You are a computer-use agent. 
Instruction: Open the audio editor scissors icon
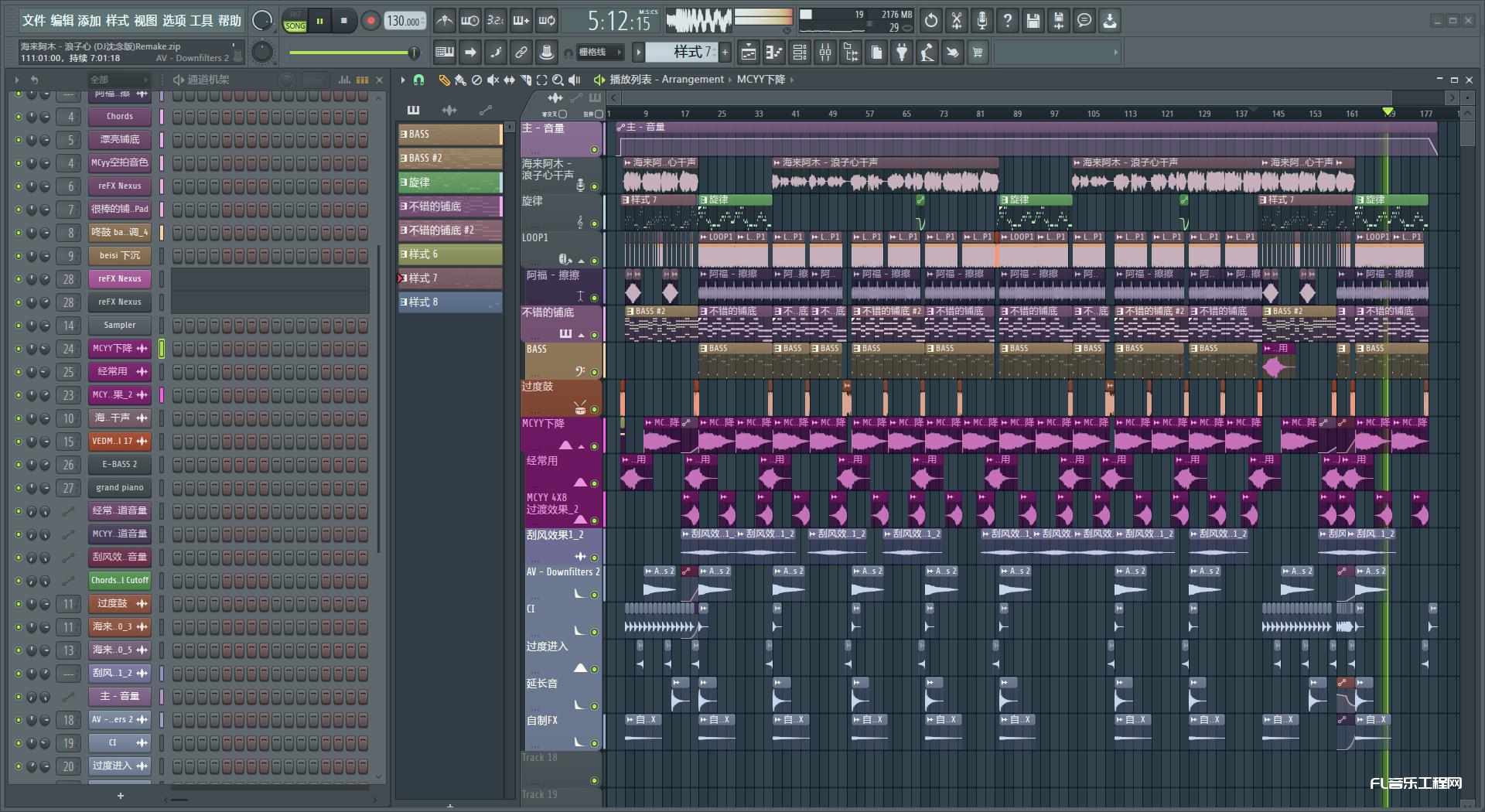[x=957, y=21]
